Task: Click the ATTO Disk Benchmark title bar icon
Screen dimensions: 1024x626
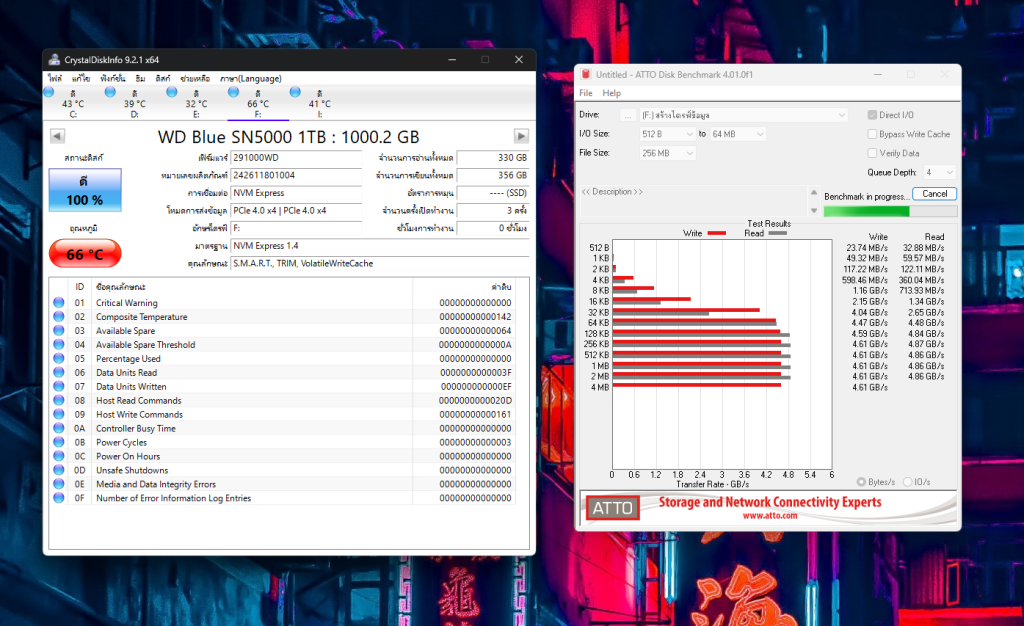Action: pos(586,74)
